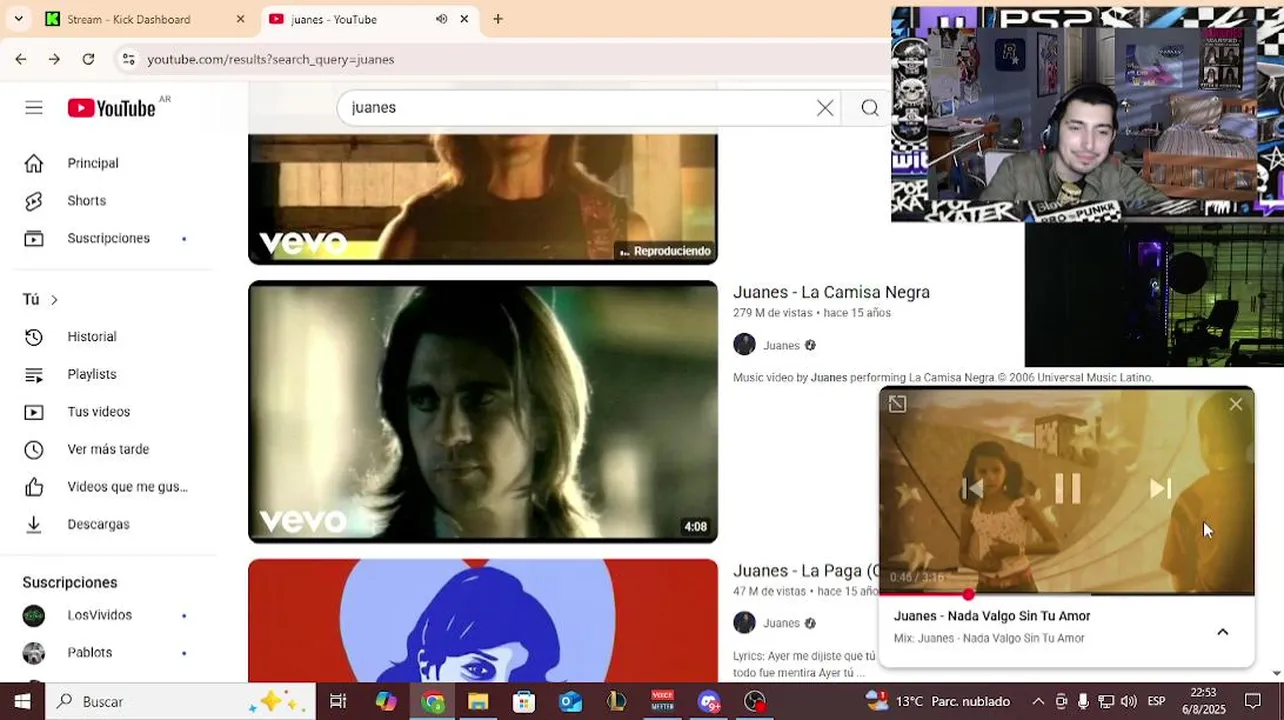Image resolution: width=1284 pixels, height=720 pixels.
Task: Open Suscripciones in sidebar
Action: click(x=108, y=238)
